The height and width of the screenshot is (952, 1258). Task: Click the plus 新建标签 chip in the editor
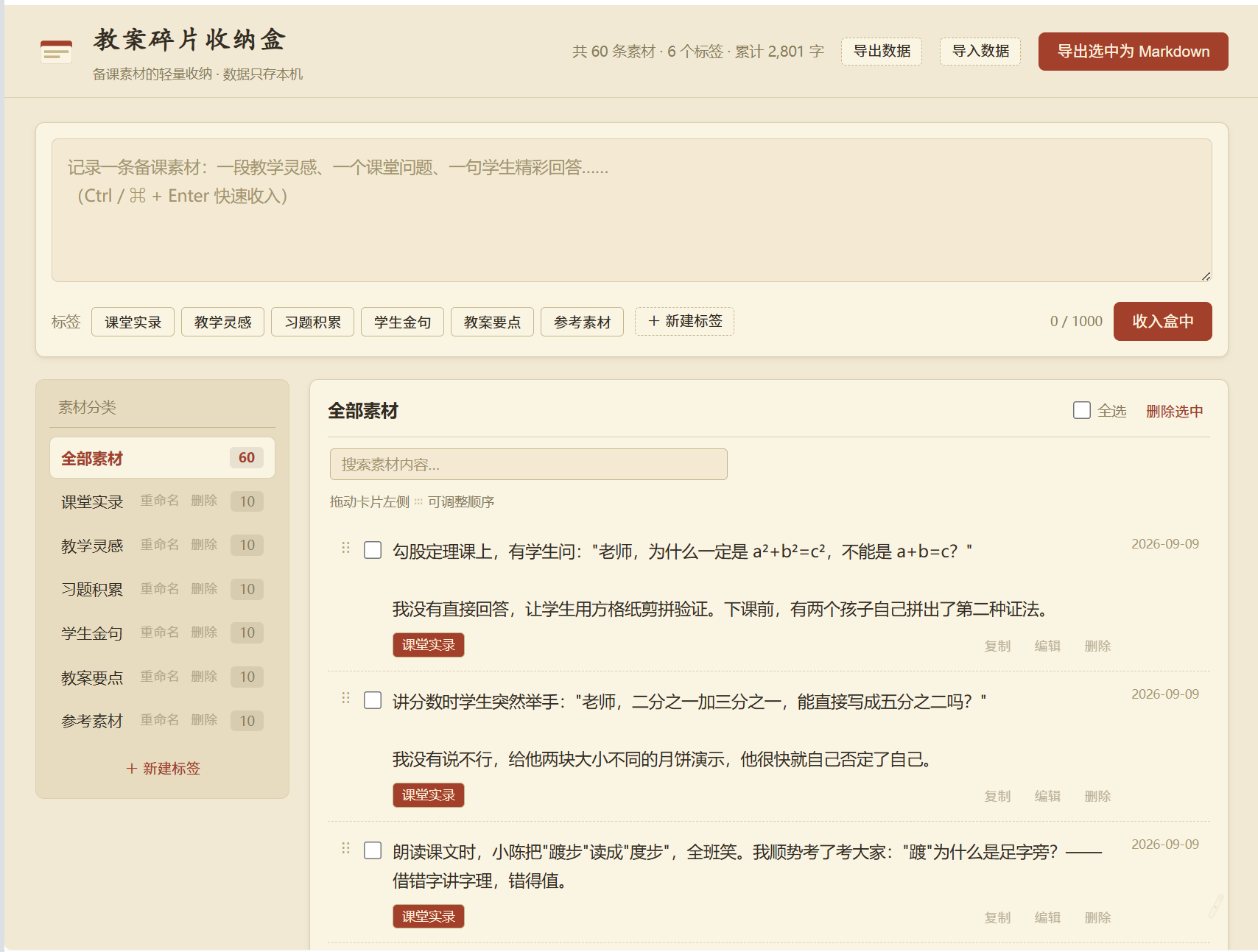pos(684,321)
